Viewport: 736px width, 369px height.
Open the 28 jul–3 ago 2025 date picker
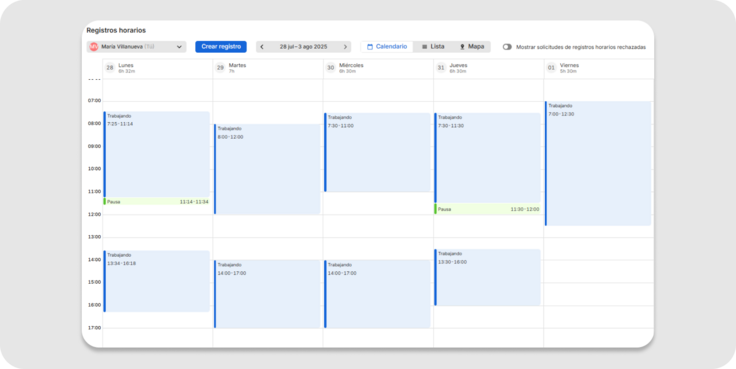point(304,47)
